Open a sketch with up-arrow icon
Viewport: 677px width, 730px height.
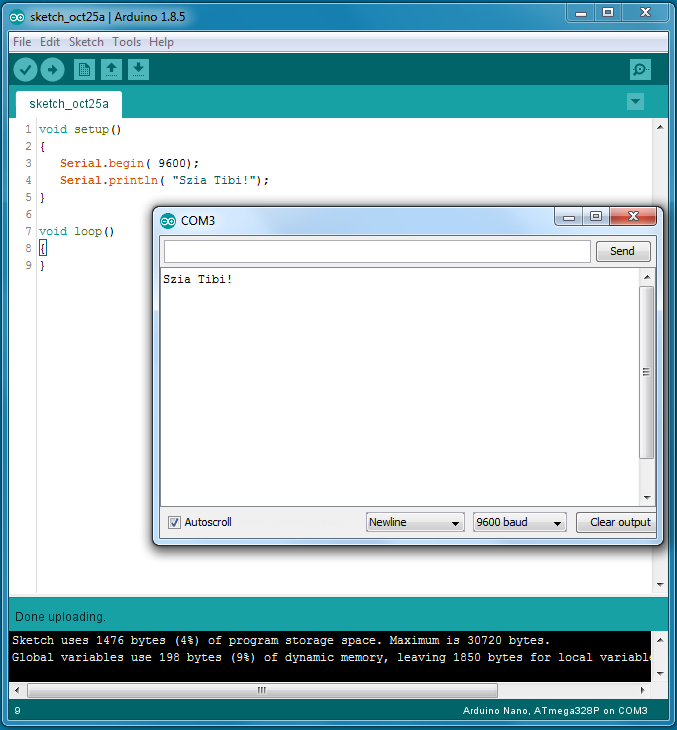pos(111,70)
